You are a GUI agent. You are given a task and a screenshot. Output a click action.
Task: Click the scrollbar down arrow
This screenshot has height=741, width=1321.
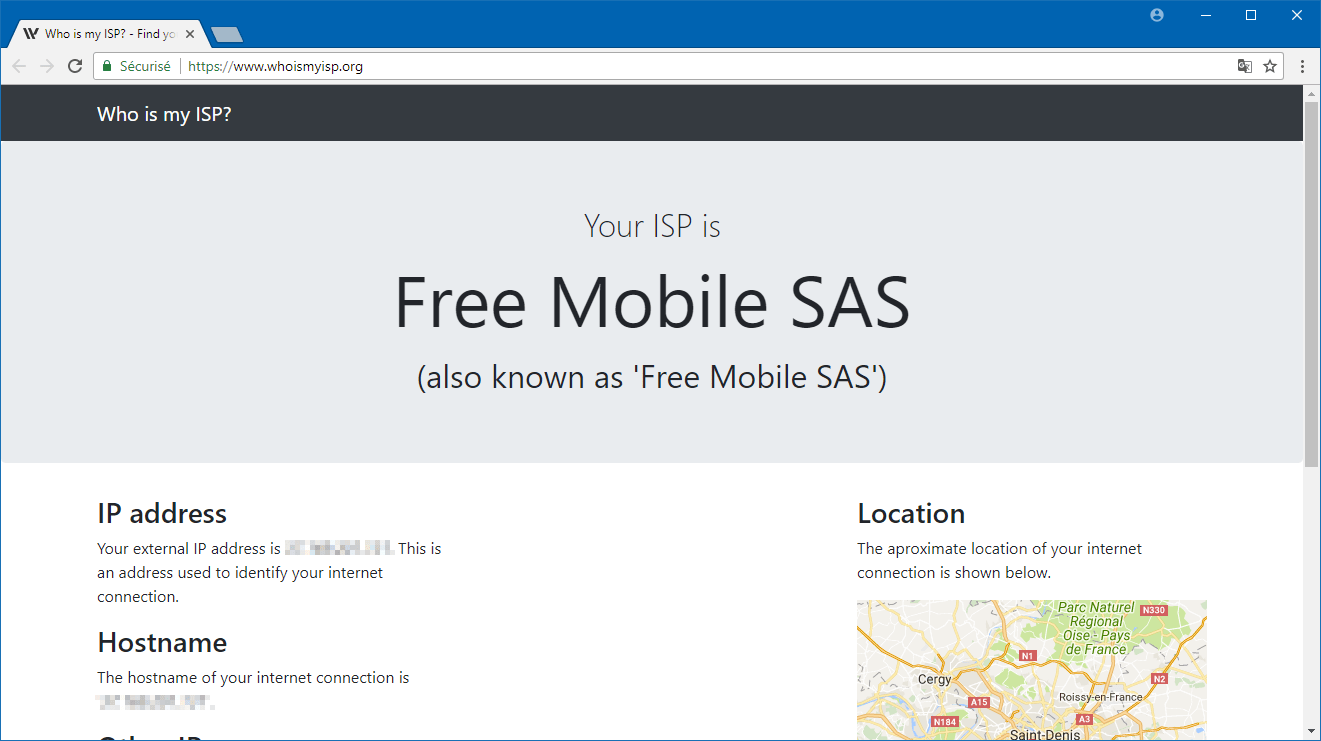click(x=1312, y=732)
